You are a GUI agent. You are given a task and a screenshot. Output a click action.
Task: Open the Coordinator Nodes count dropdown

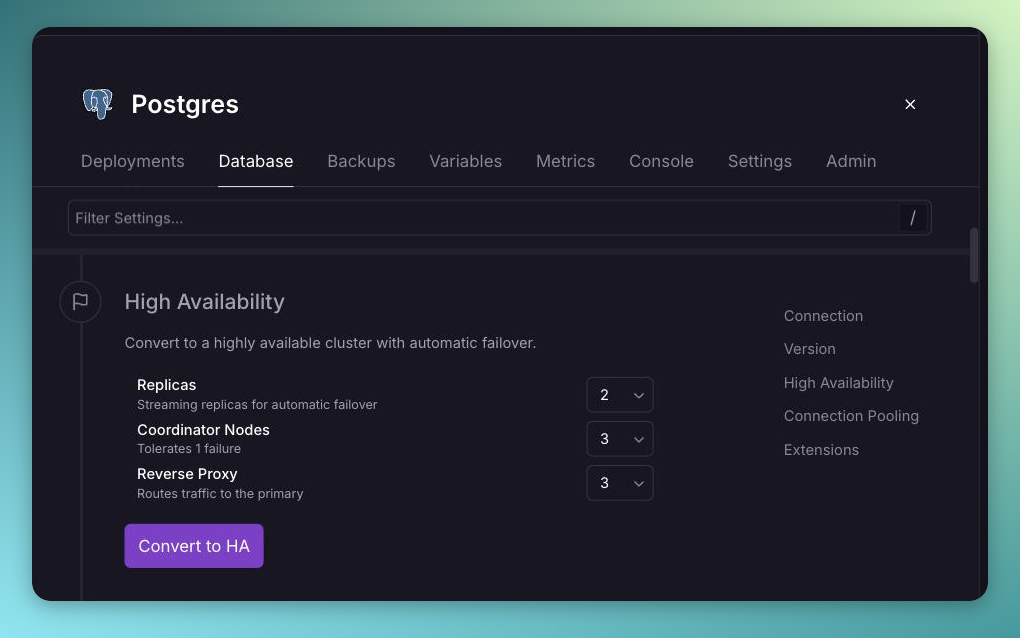pos(620,439)
